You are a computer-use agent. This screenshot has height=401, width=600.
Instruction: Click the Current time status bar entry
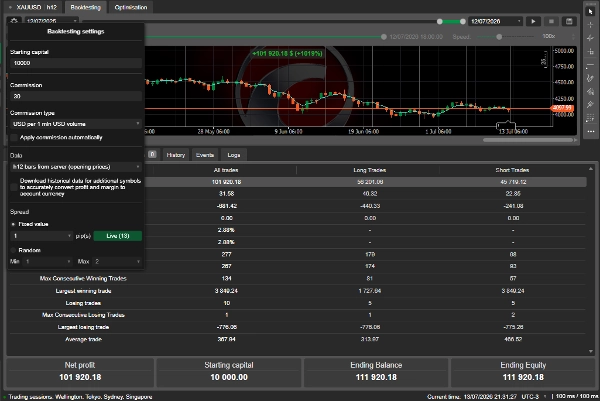[x=472, y=397]
